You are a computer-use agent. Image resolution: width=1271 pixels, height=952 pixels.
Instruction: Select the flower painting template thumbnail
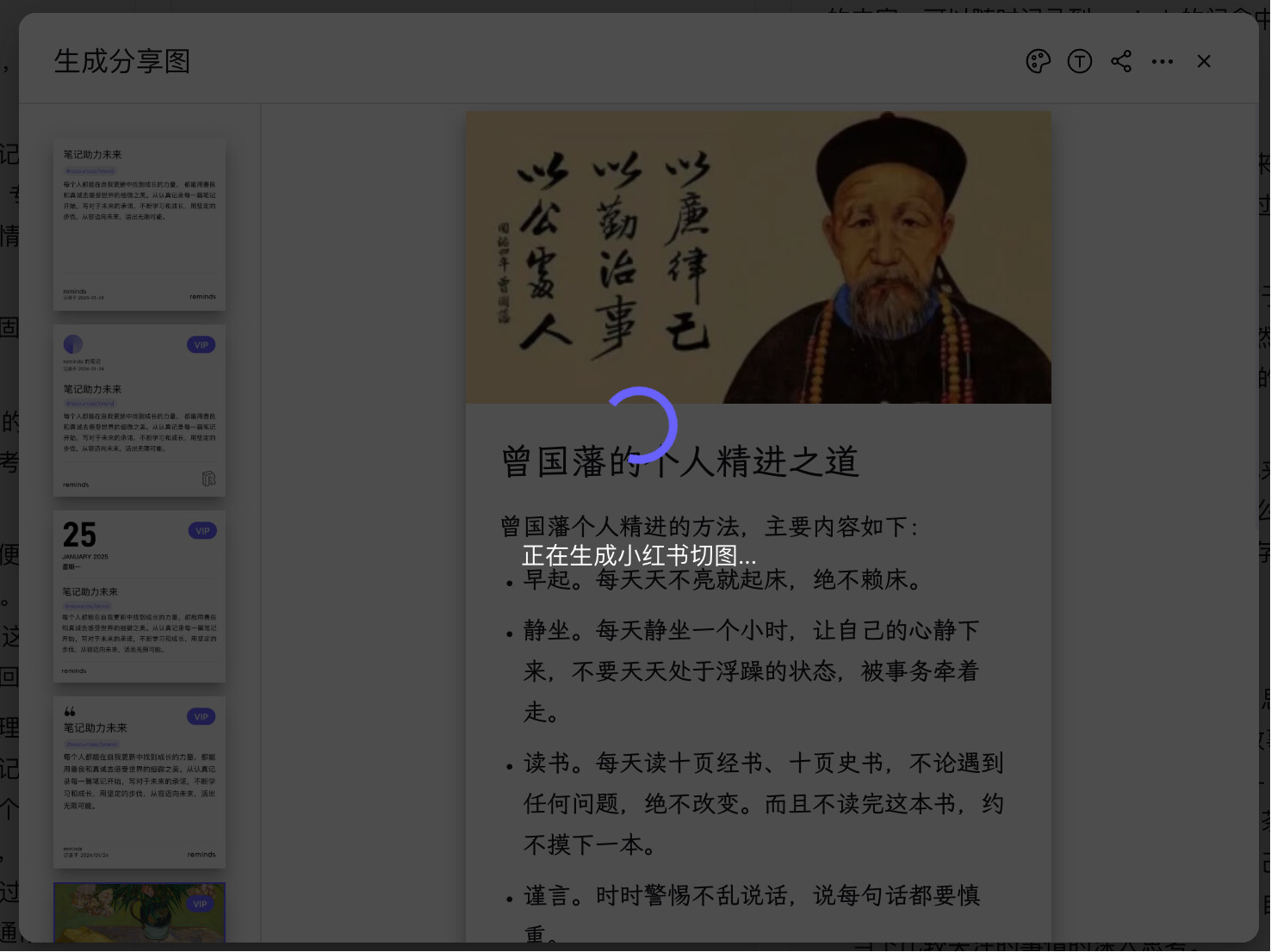pos(139,912)
